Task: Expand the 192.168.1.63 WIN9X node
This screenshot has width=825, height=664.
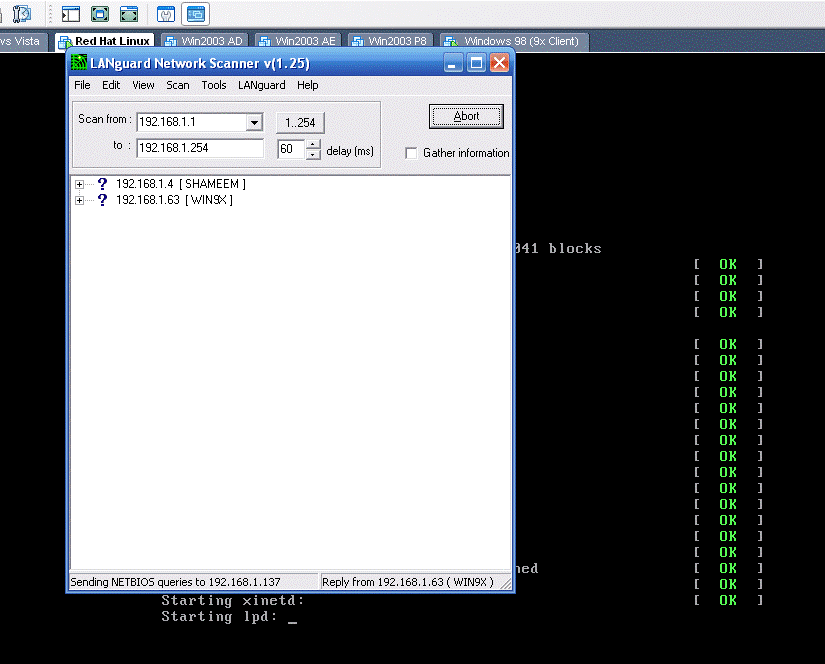Action: point(79,200)
